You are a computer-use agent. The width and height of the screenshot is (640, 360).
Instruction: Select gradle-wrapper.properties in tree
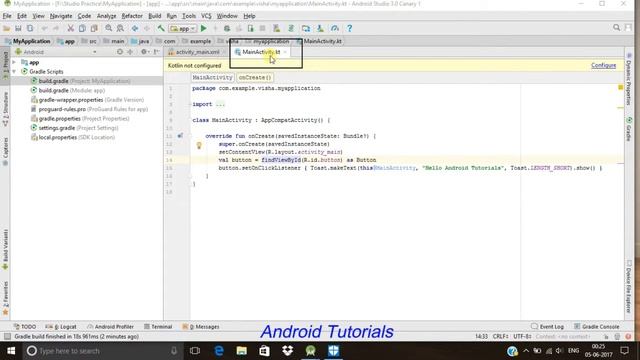(x=87, y=100)
